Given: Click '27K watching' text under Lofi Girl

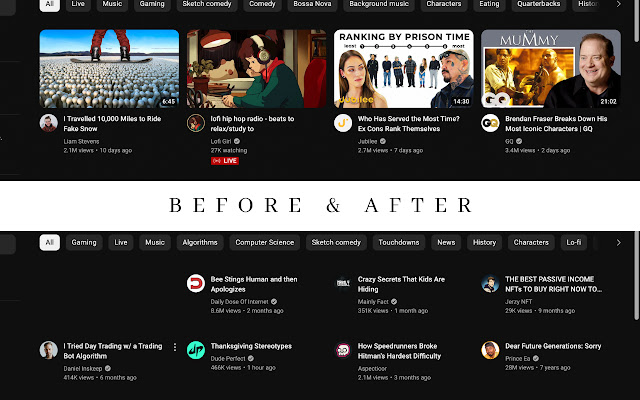Looking at the screenshot, I should 229,150.
